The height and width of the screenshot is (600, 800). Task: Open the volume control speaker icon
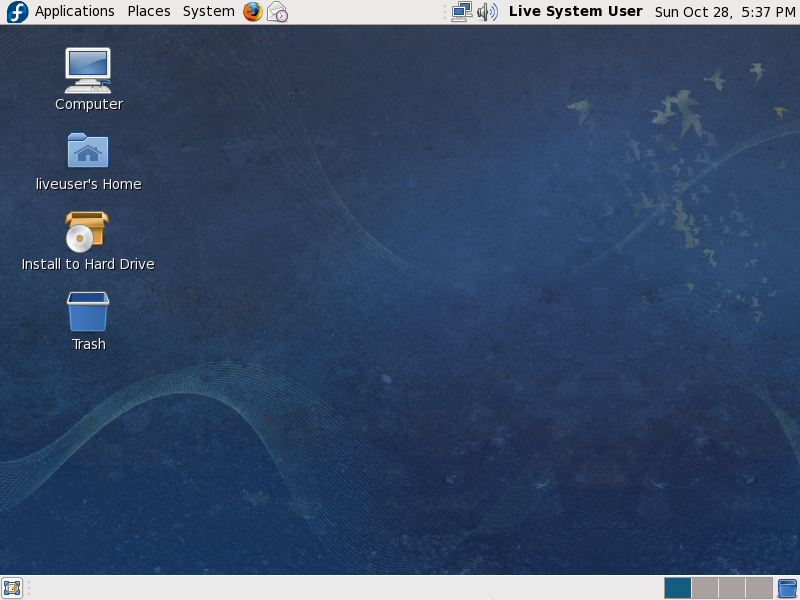pyautogui.click(x=487, y=12)
